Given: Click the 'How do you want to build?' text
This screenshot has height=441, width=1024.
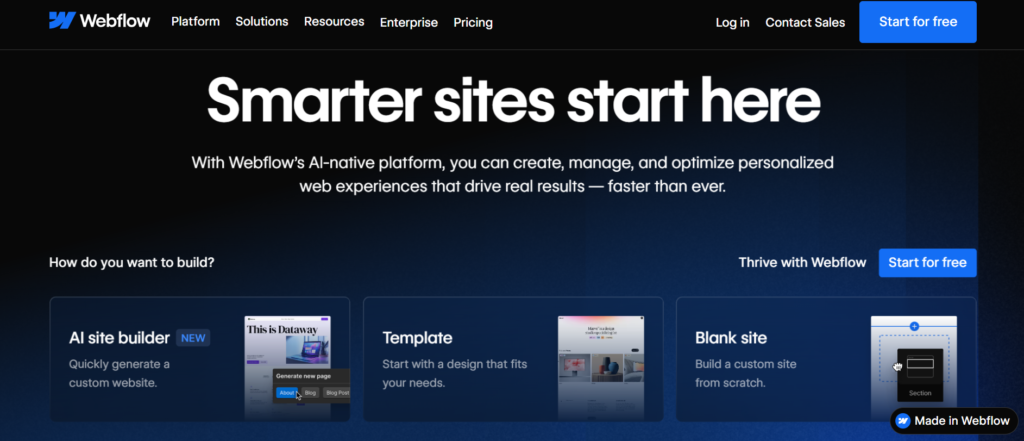Looking at the screenshot, I should click(131, 263).
